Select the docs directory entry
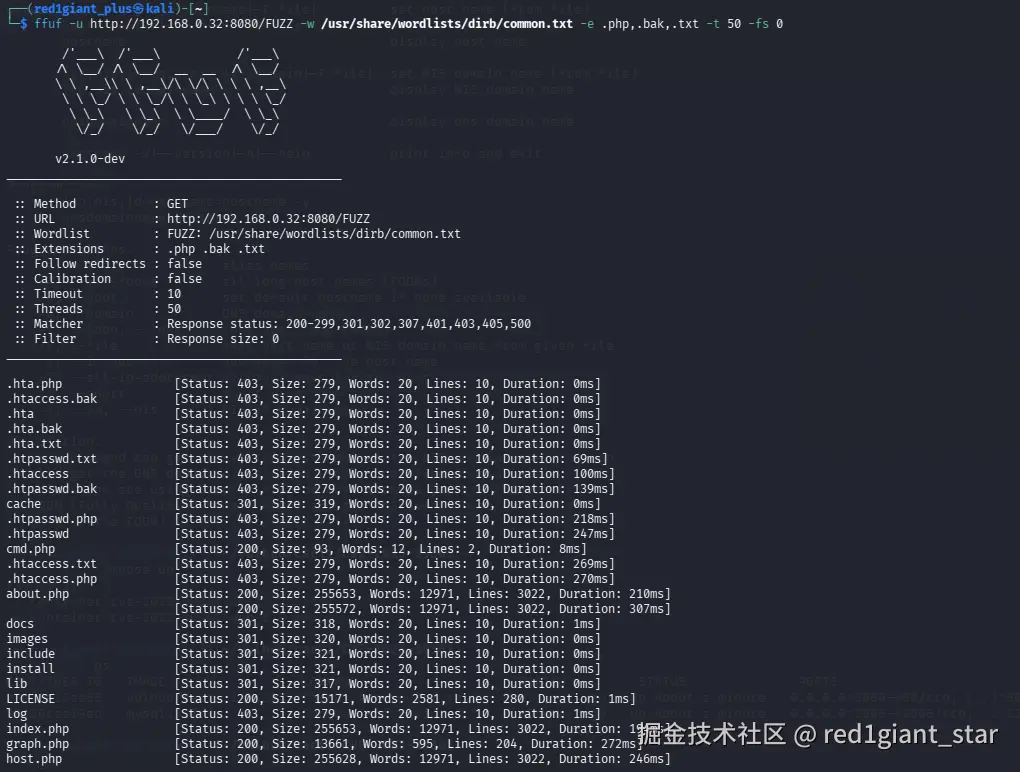1020x772 pixels. coord(22,623)
